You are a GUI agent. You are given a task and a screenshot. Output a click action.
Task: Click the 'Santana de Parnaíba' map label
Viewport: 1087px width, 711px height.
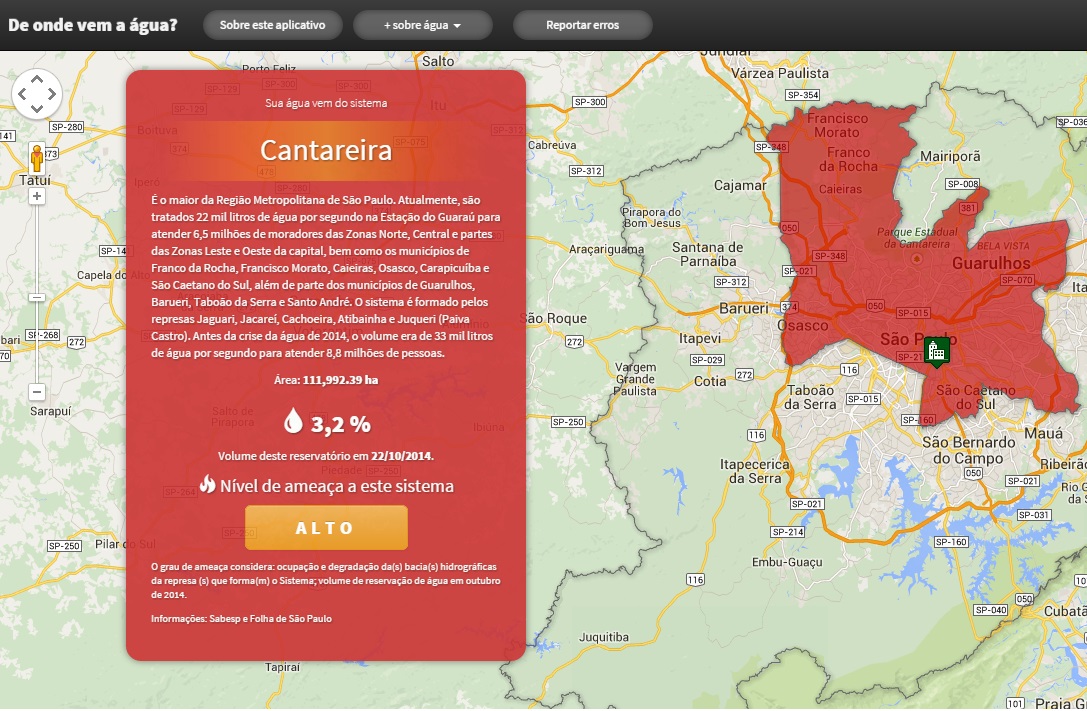[x=707, y=254]
